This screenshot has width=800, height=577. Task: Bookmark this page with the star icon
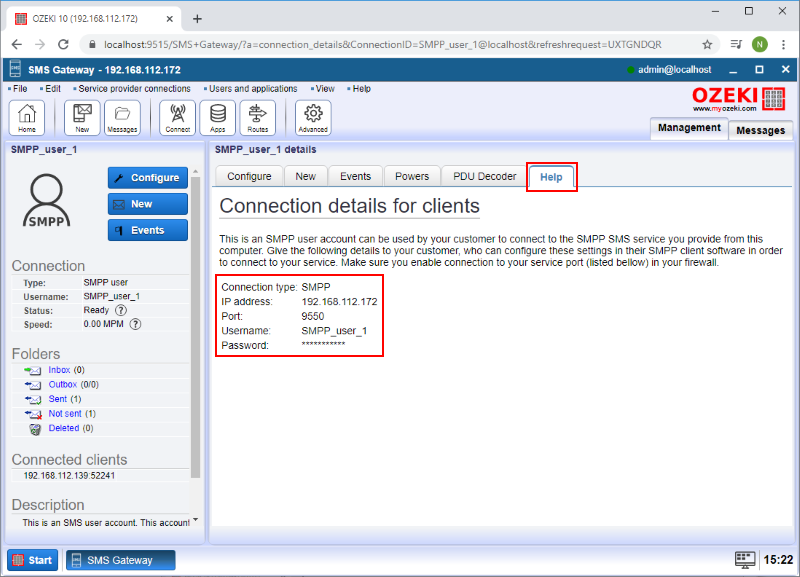(707, 45)
